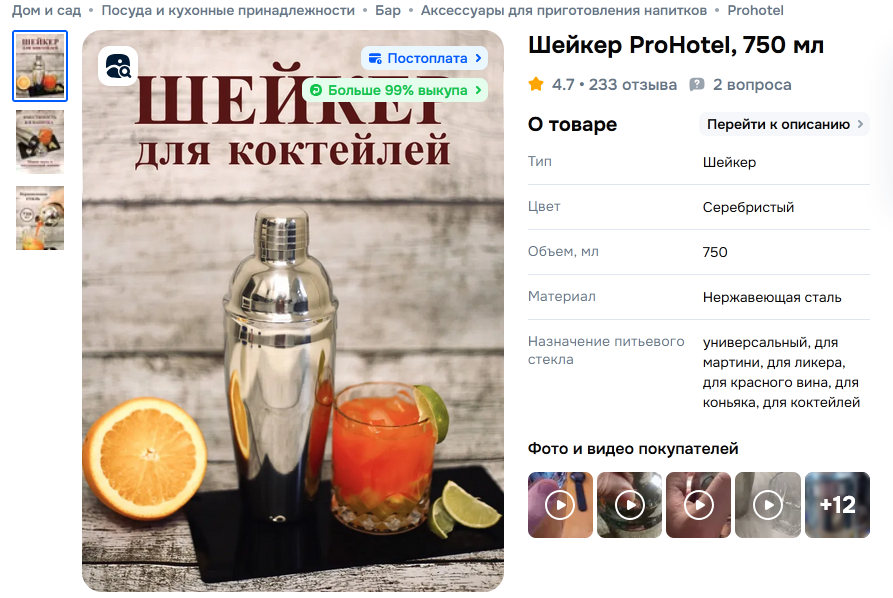Viewport: 893px width, 598px height.
Task: Go to Посуда и кухонные принадлежности category
Action: [228, 10]
